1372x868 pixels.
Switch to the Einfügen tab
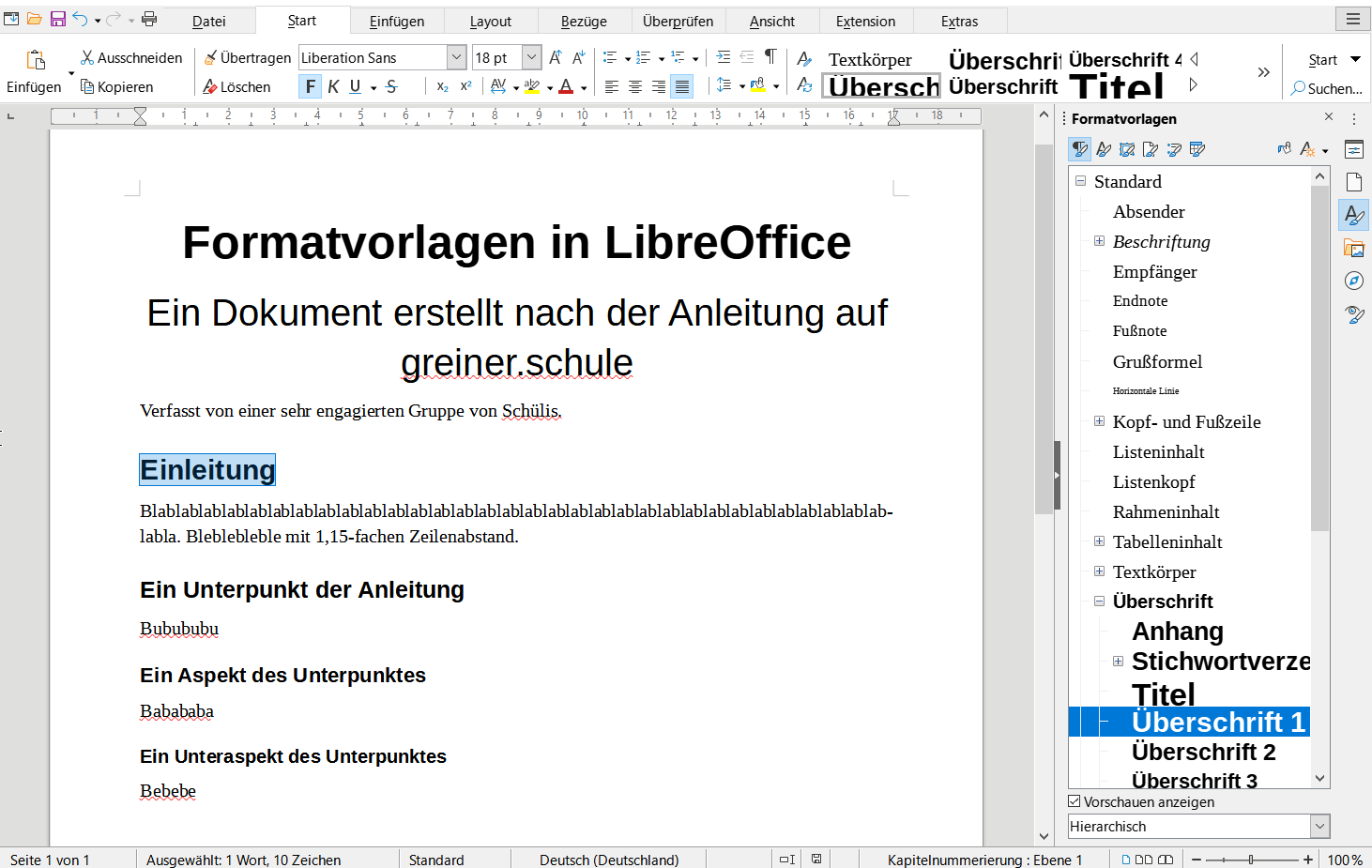click(397, 21)
